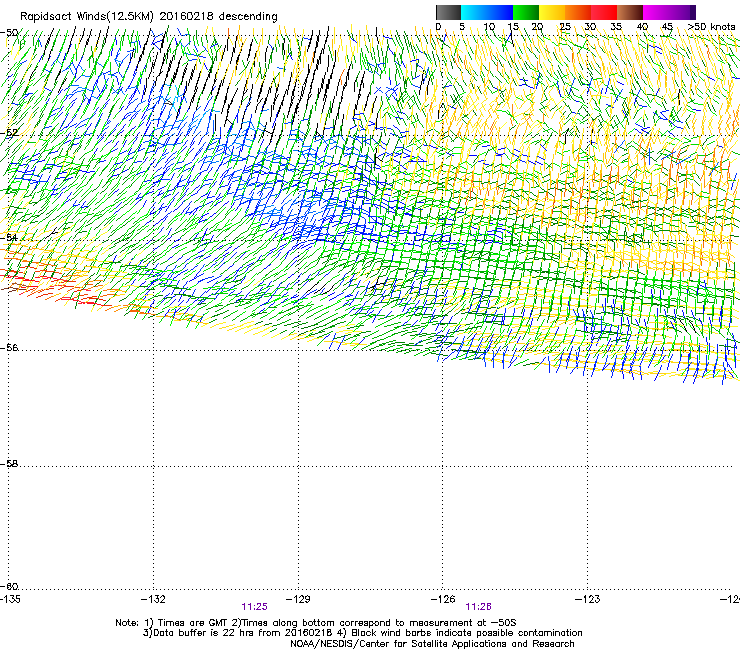The image size is (740, 650).
Task: Click the magenta 40-45 knots legend segment
Action: tap(656, 12)
